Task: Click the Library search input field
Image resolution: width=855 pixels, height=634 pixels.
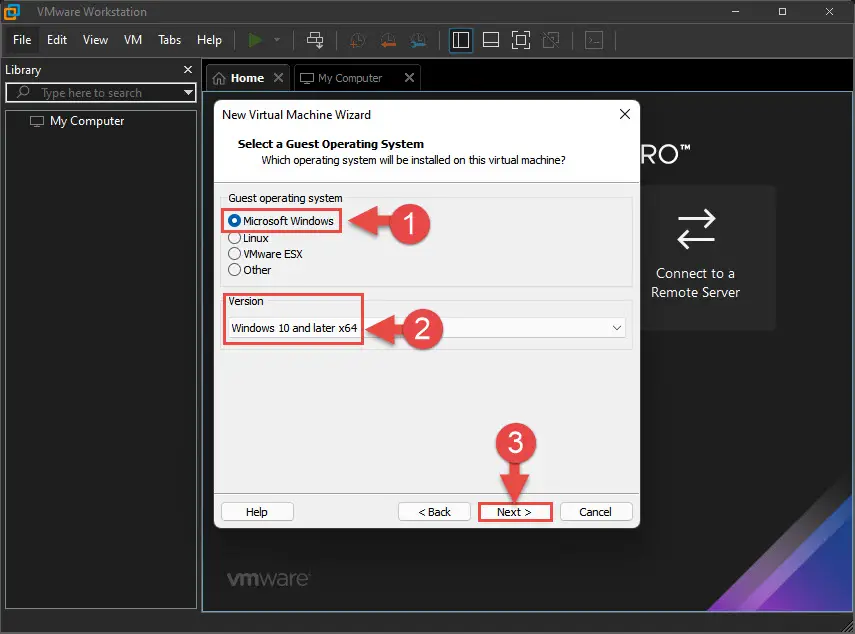Action: [101, 93]
